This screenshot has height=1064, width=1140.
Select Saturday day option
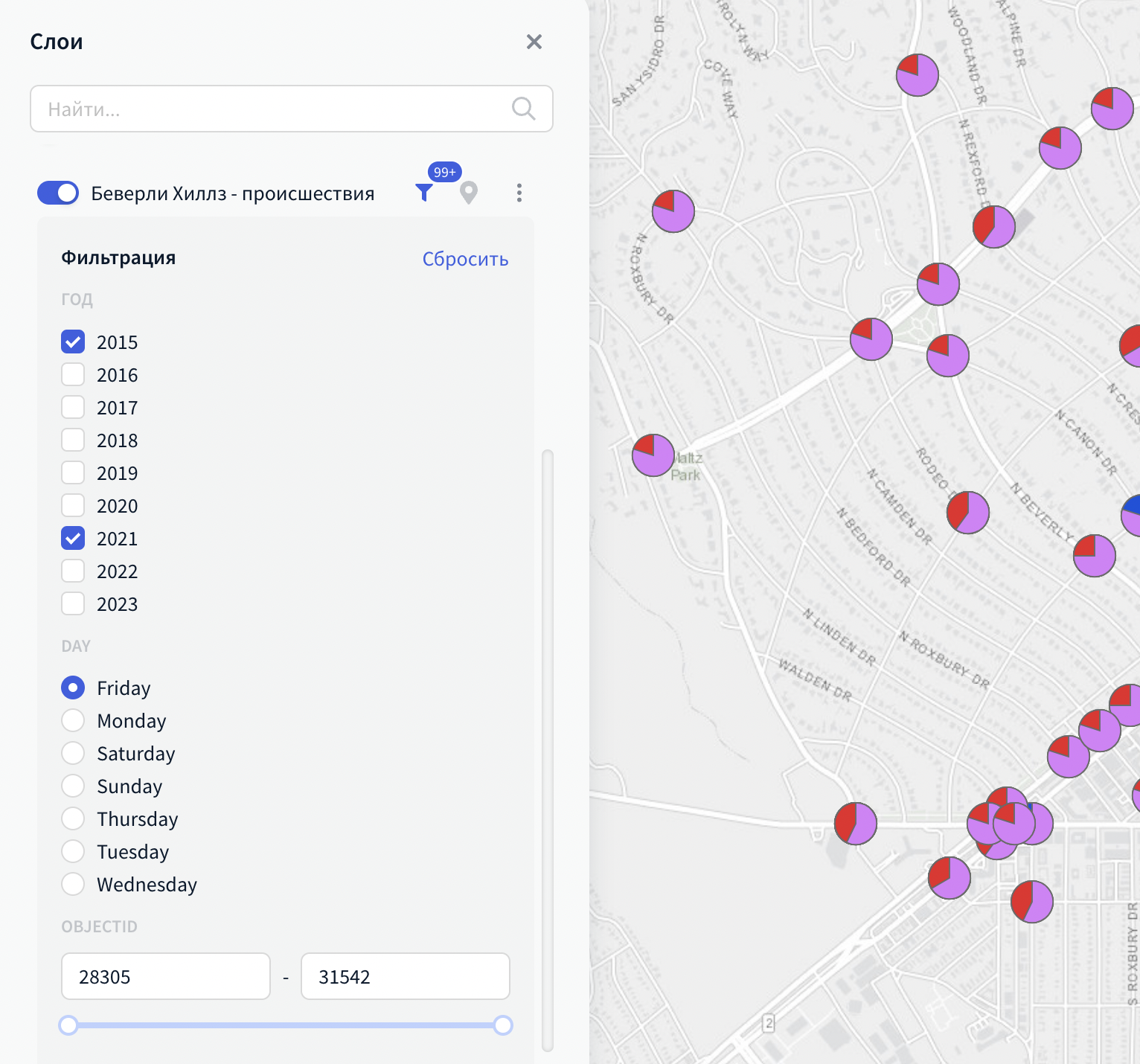pos(73,753)
